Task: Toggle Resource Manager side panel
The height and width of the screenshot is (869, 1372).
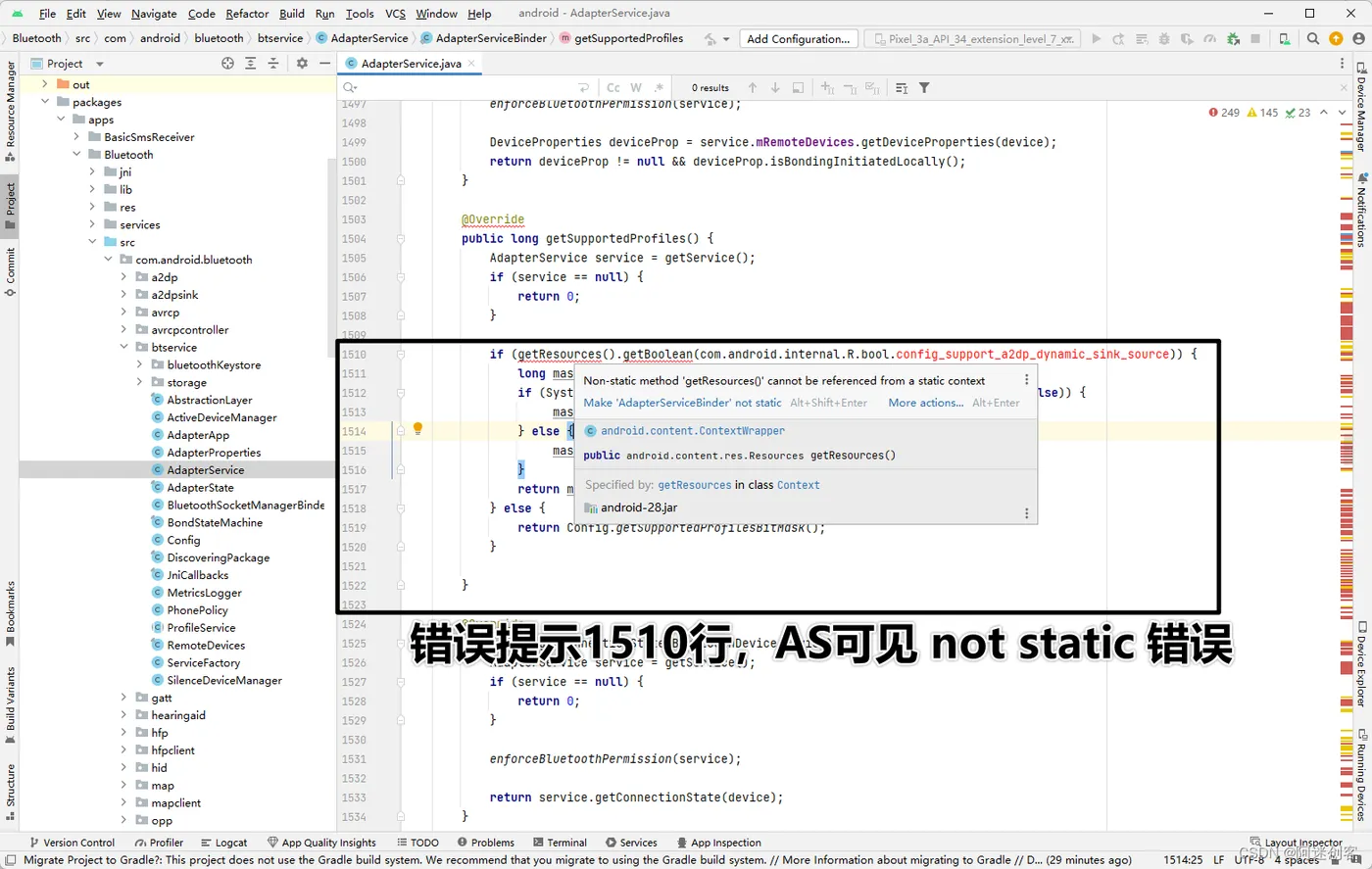Action: pyautogui.click(x=10, y=112)
